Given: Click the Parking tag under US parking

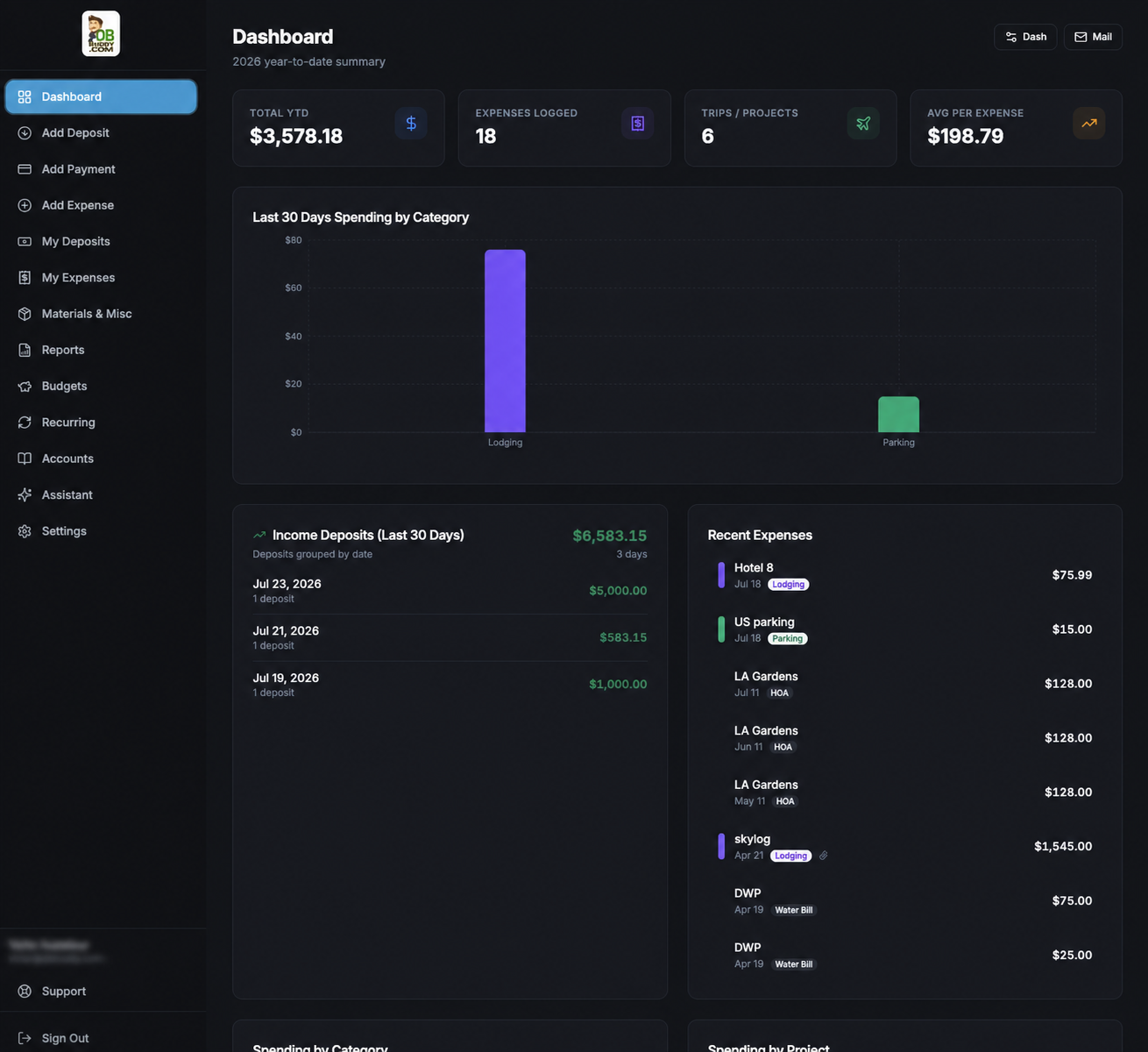Looking at the screenshot, I should 787,638.
